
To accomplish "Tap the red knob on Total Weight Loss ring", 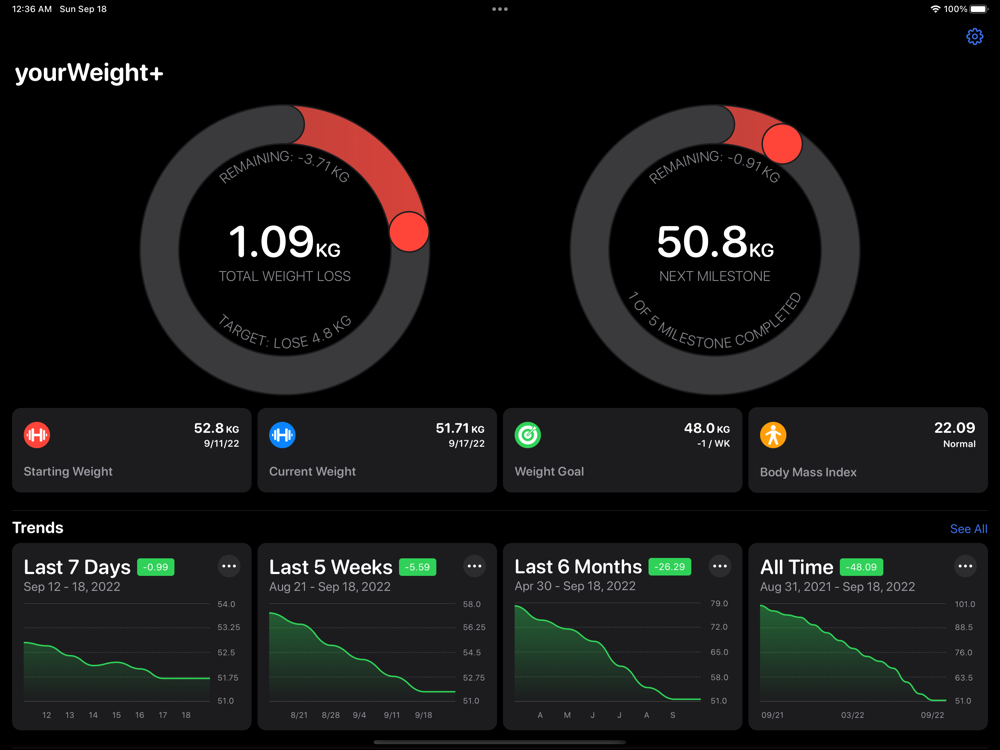I will (x=409, y=232).
